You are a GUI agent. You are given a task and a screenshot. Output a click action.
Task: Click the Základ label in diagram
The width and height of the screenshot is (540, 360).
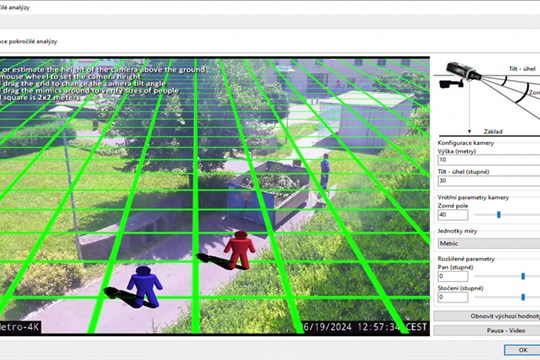pos(493,132)
